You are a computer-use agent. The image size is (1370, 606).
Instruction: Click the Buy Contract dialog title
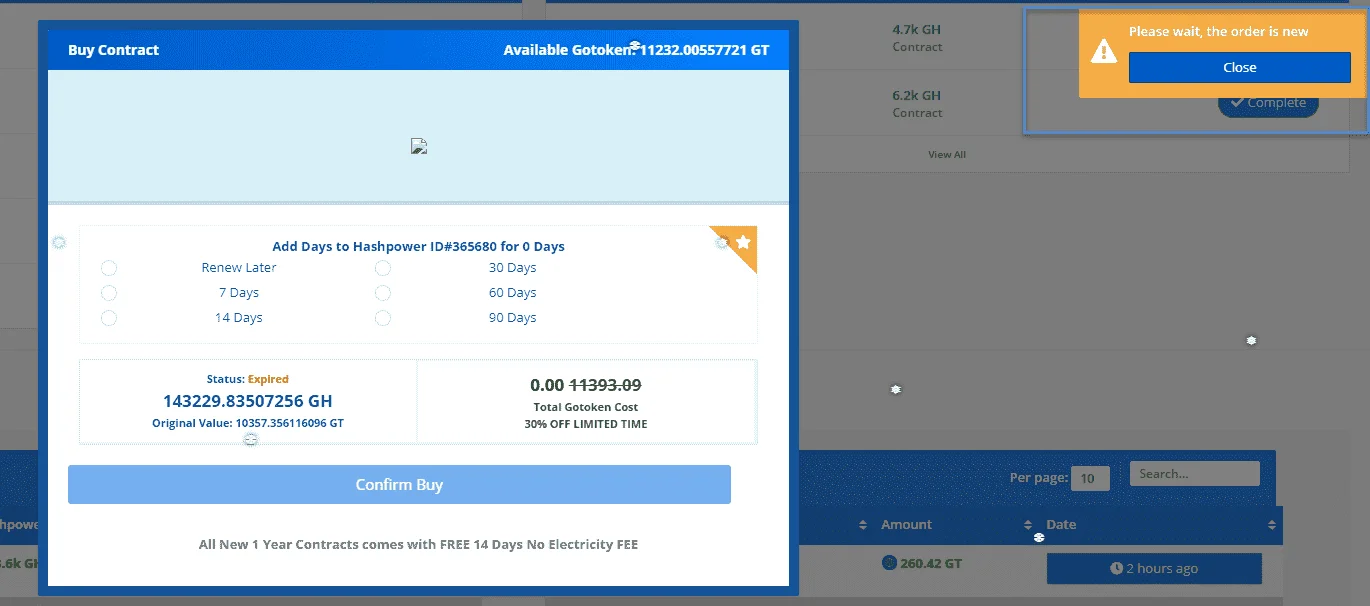[113, 50]
